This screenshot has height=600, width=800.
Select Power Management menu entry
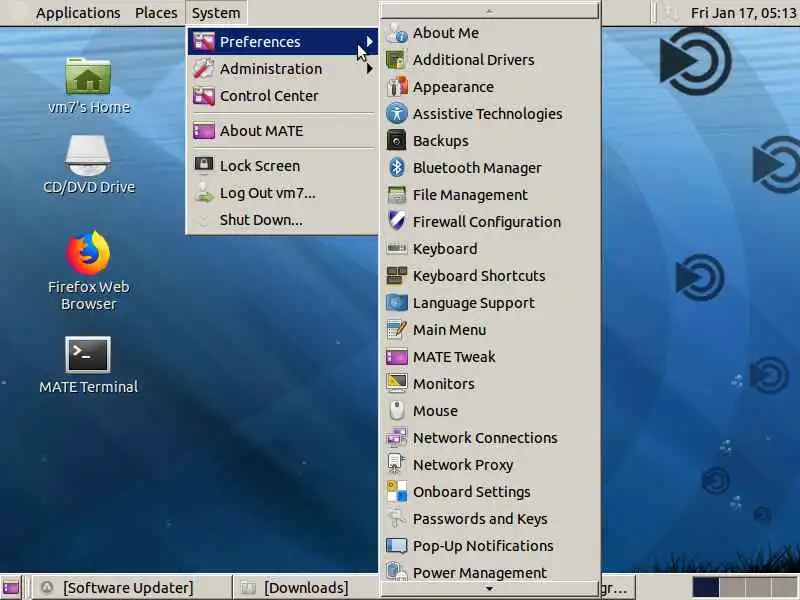pos(490,572)
